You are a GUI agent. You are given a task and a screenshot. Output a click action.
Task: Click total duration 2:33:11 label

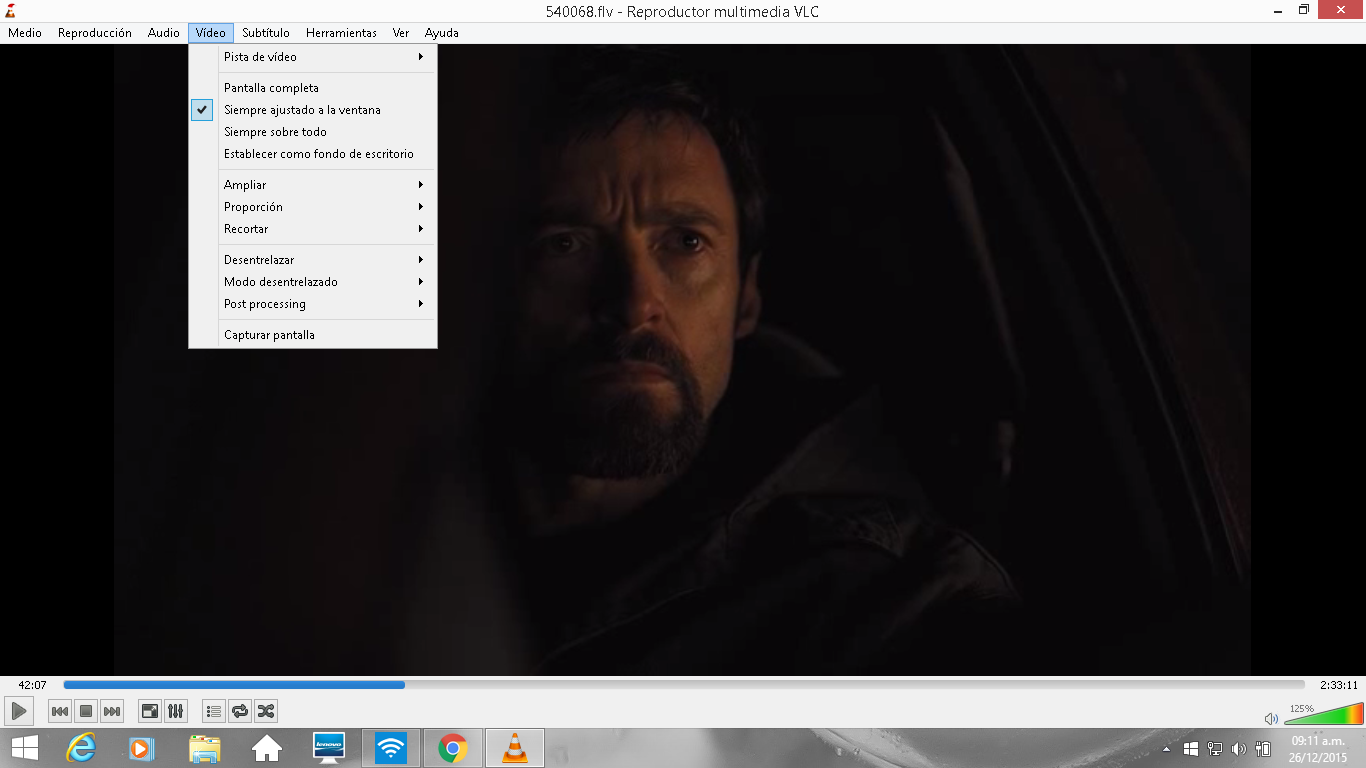pos(1338,685)
